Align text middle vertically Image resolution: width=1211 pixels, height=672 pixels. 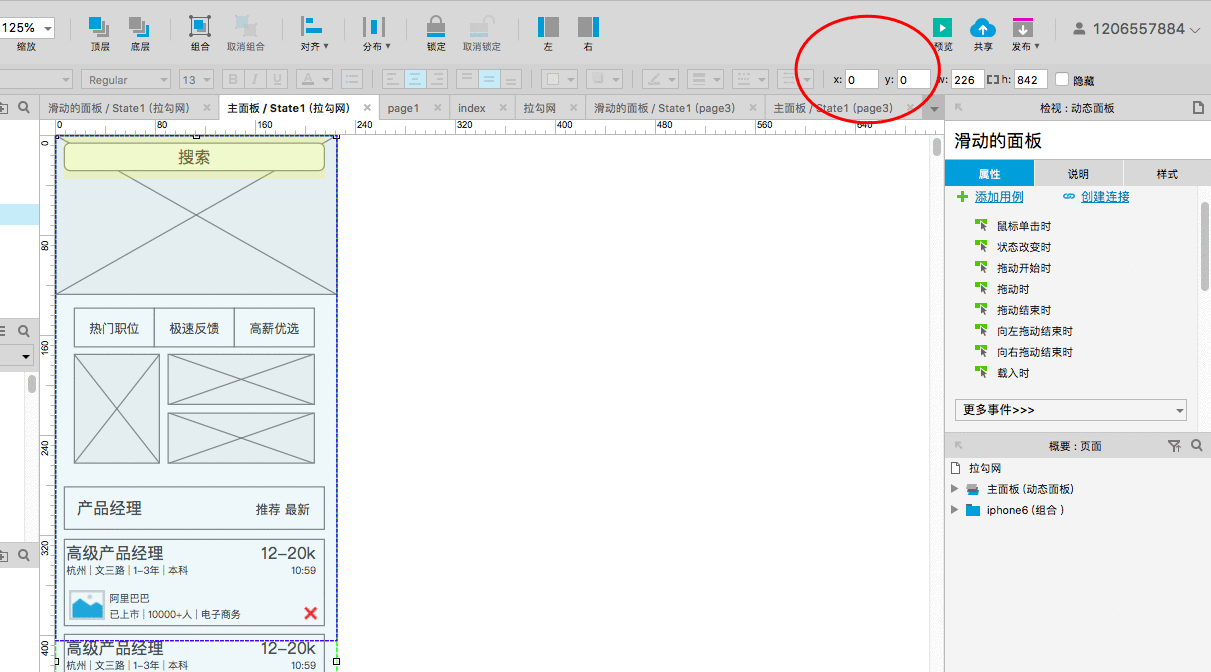[489, 79]
